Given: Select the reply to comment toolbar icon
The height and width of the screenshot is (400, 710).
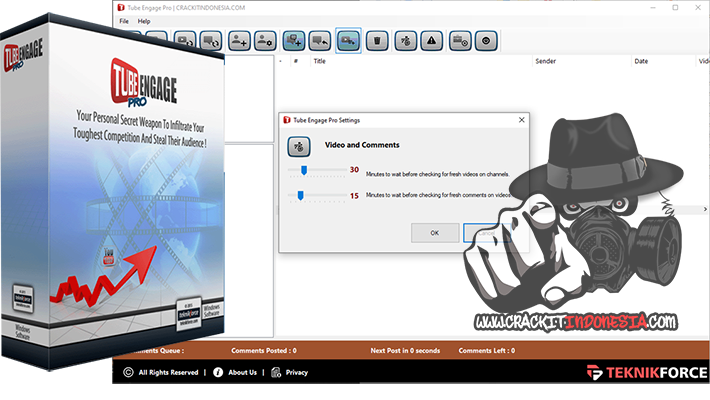Looking at the screenshot, I should (321, 41).
